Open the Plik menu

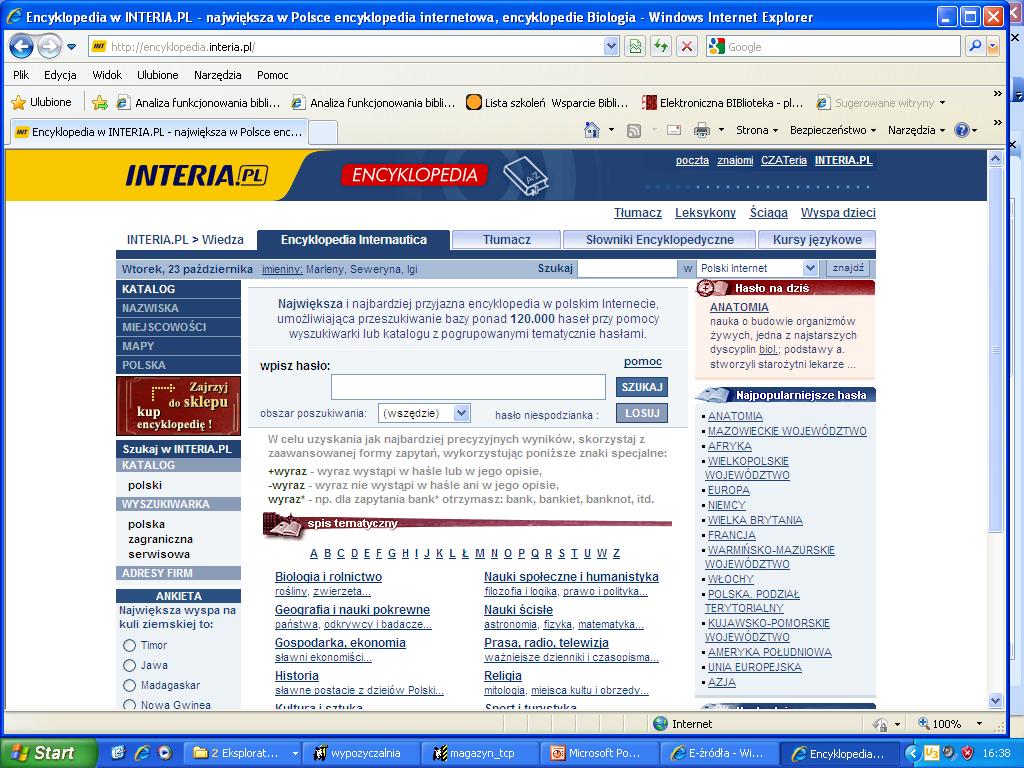(21, 75)
